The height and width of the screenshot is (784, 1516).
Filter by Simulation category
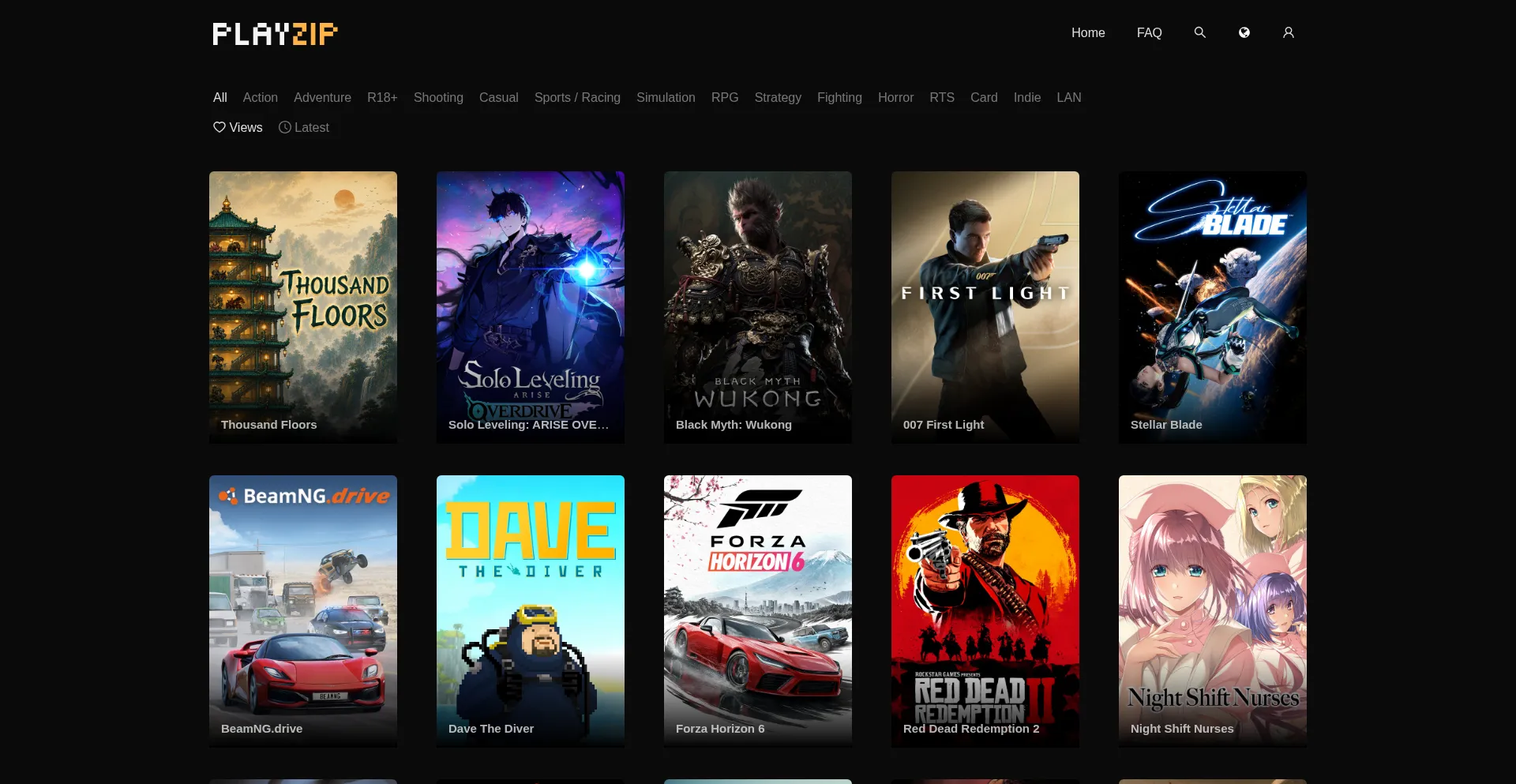(666, 97)
